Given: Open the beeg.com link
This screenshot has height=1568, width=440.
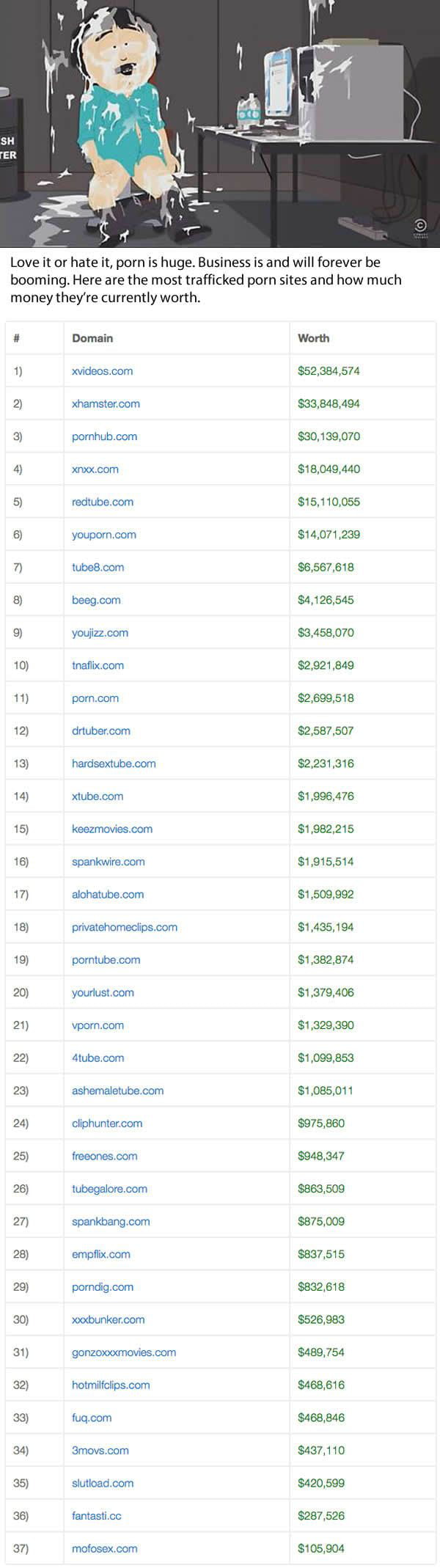Looking at the screenshot, I should [x=96, y=600].
